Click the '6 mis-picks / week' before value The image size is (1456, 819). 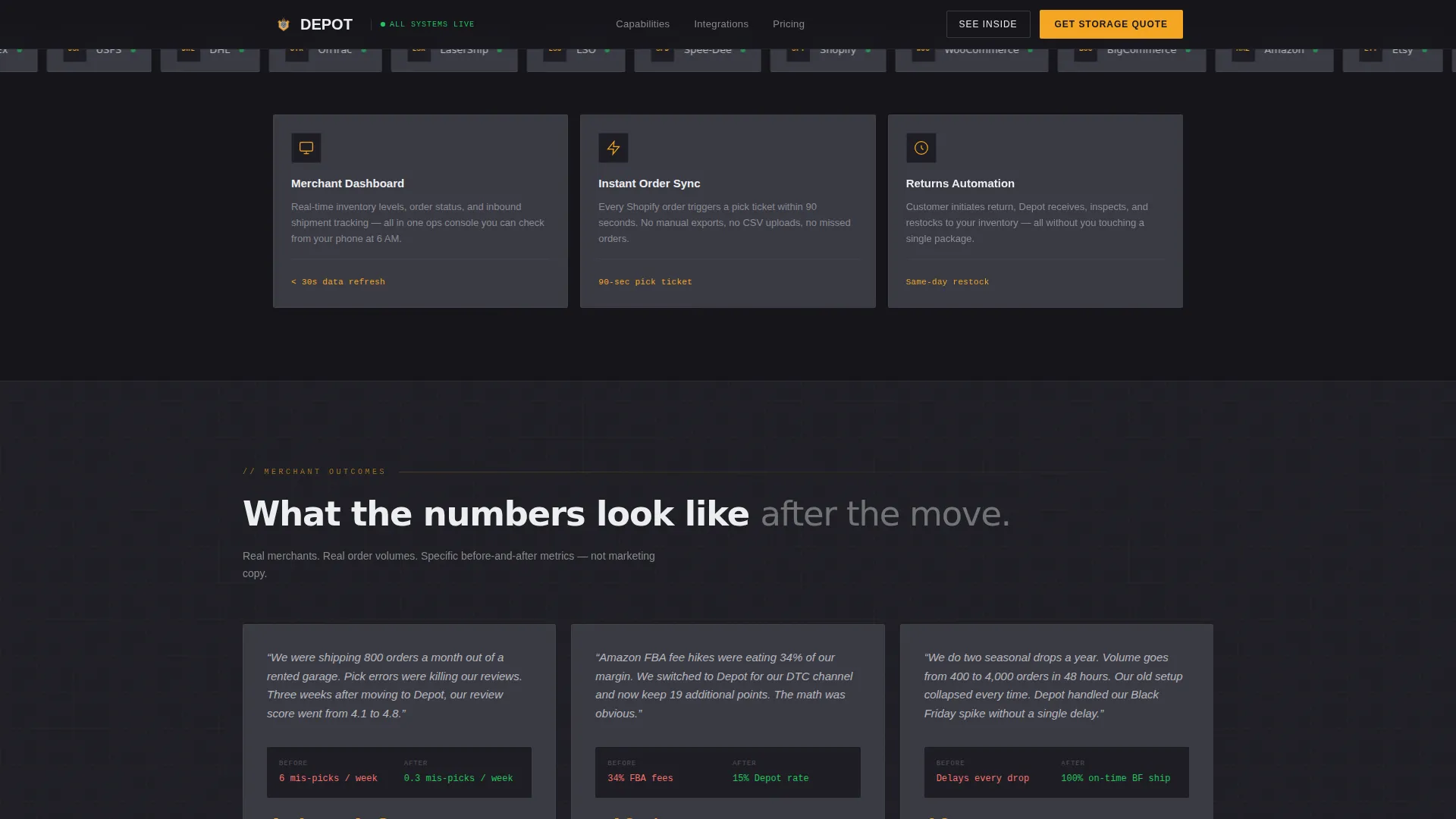coord(328,779)
